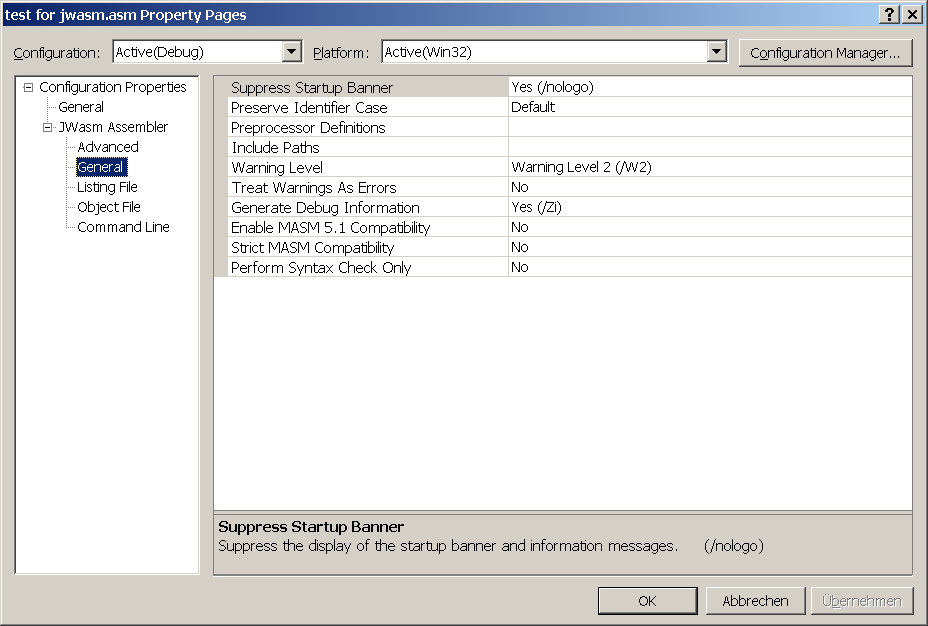Click the empty Preprocessor Definitions value field
This screenshot has width=928, height=626.
710,128
